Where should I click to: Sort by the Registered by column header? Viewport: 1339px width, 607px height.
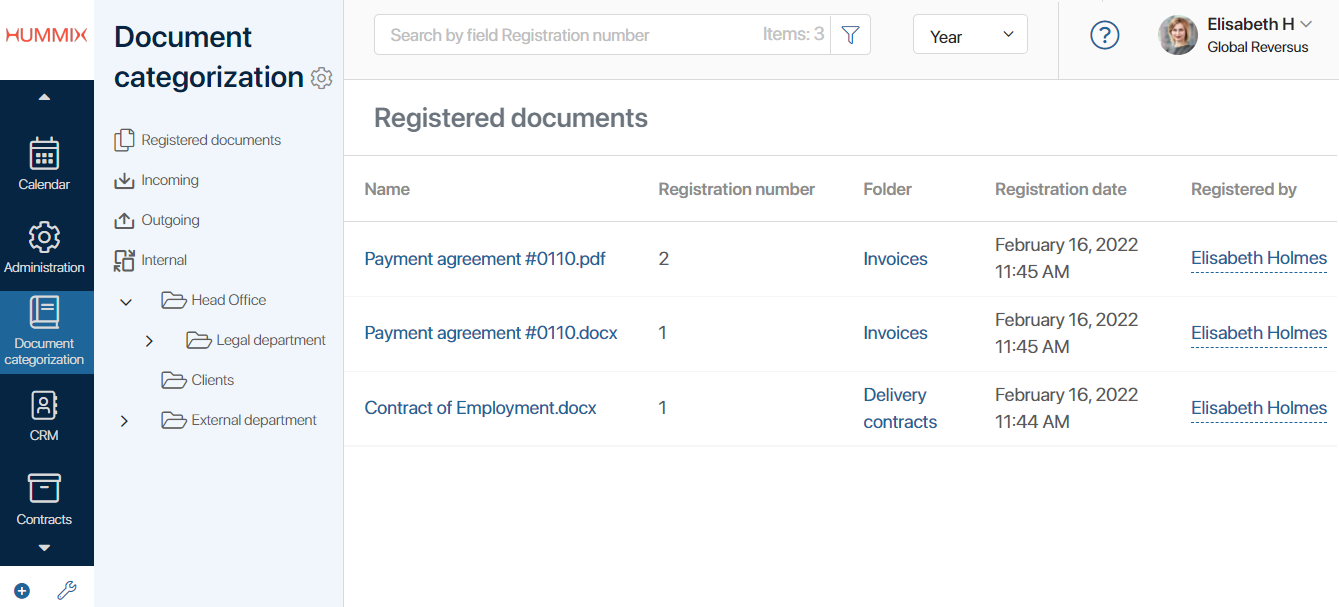coord(1244,189)
